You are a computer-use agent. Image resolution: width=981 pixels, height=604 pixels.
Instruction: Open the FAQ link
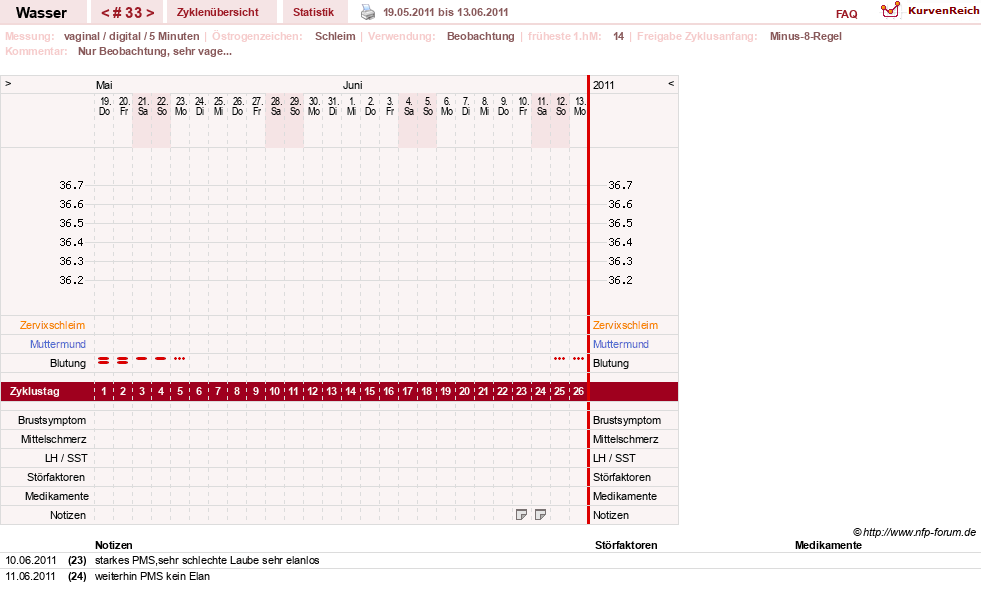(x=846, y=14)
